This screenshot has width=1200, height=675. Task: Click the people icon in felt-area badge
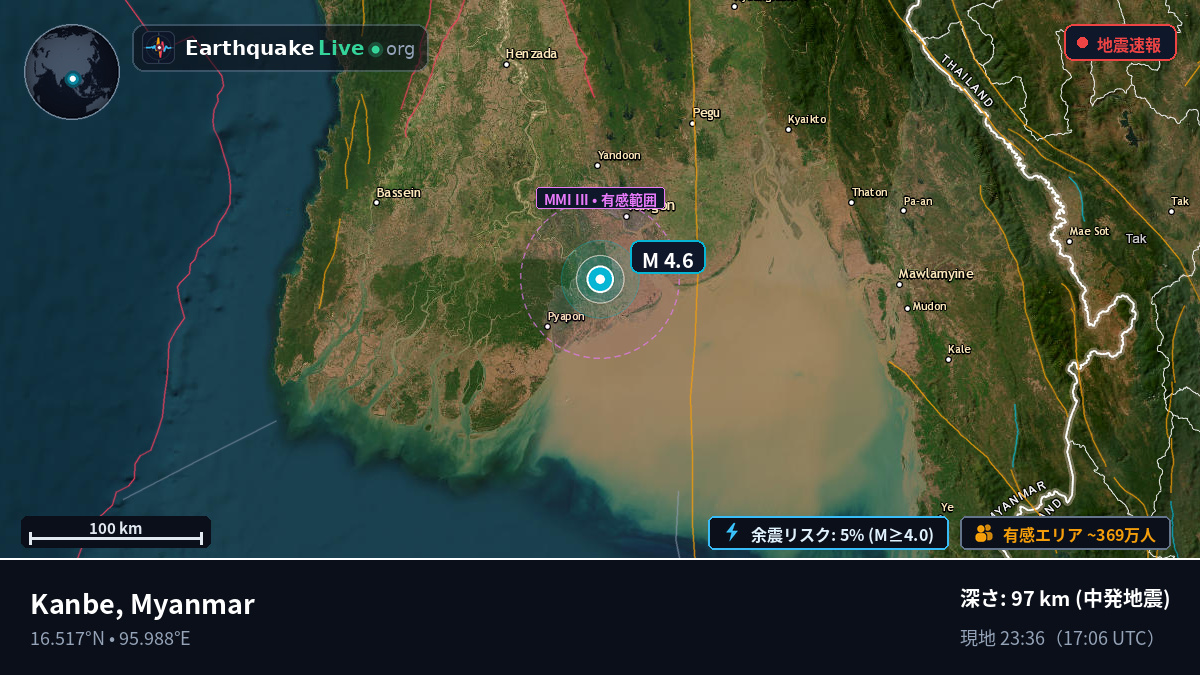click(x=983, y=533)
